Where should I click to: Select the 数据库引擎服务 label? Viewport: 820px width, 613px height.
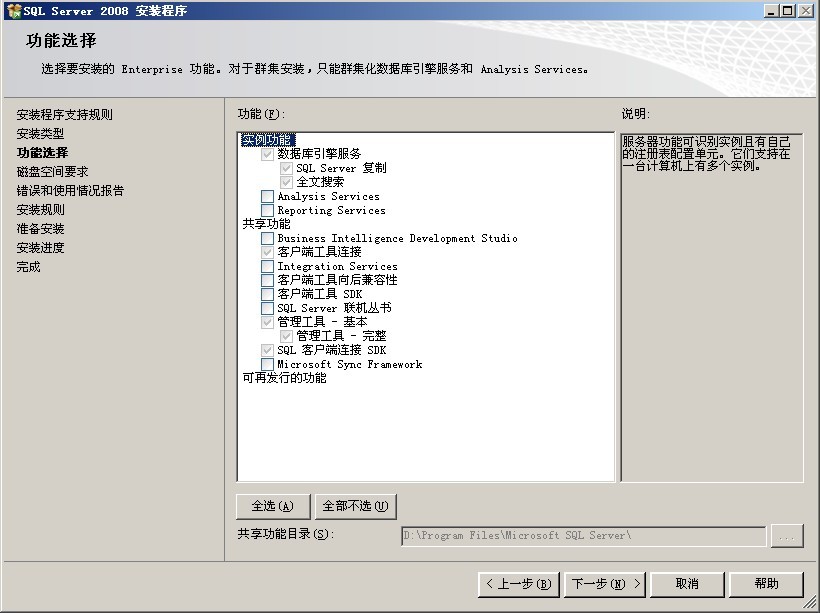319,154
